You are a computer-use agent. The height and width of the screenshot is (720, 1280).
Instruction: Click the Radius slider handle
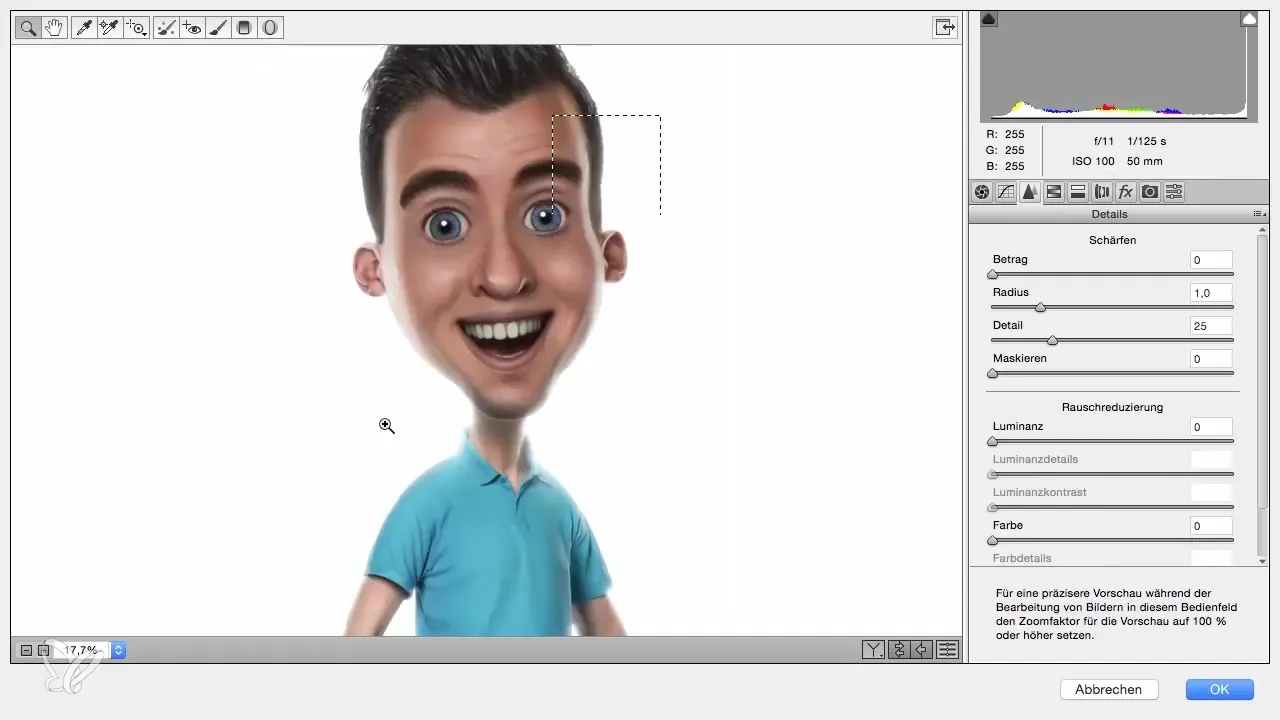(1040, 307)
